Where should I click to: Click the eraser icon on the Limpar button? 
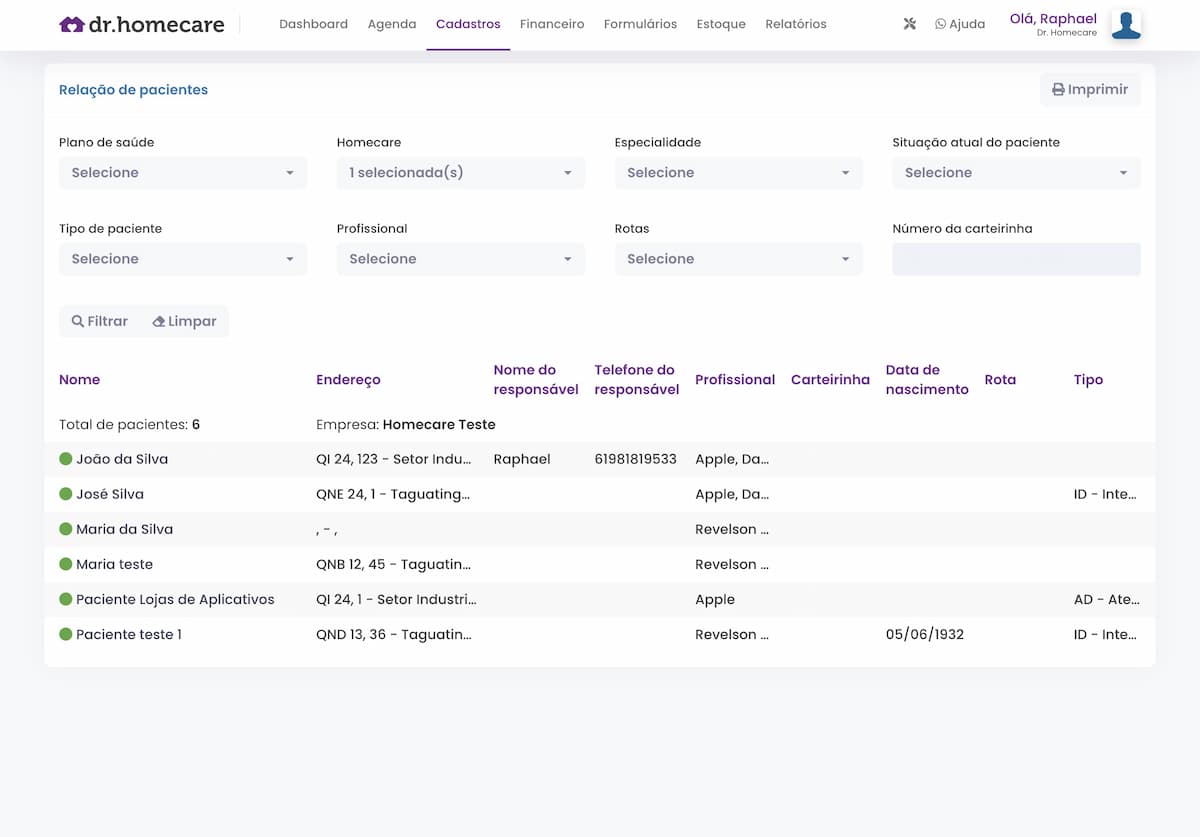pos(159,321)
